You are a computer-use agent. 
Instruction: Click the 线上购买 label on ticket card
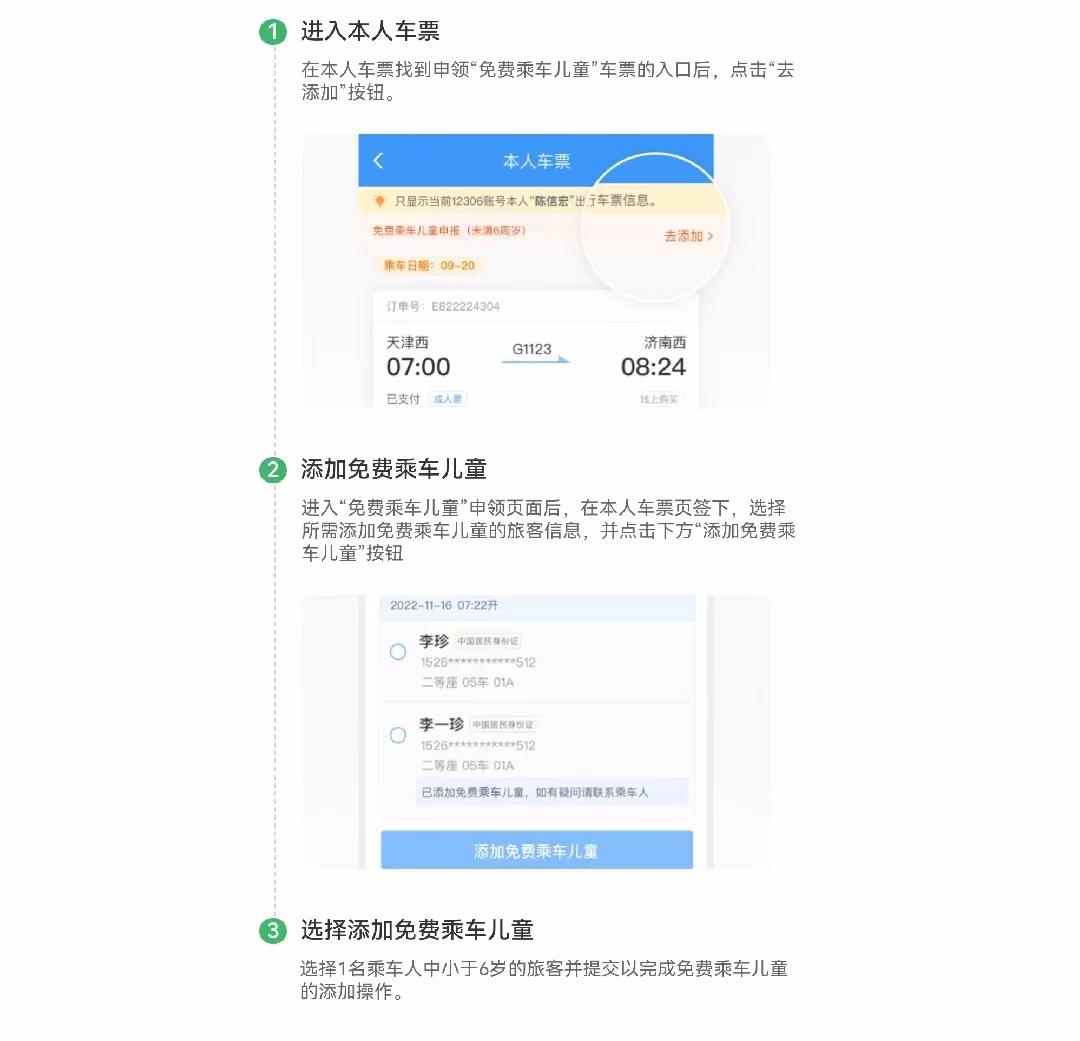pos(658,399)
